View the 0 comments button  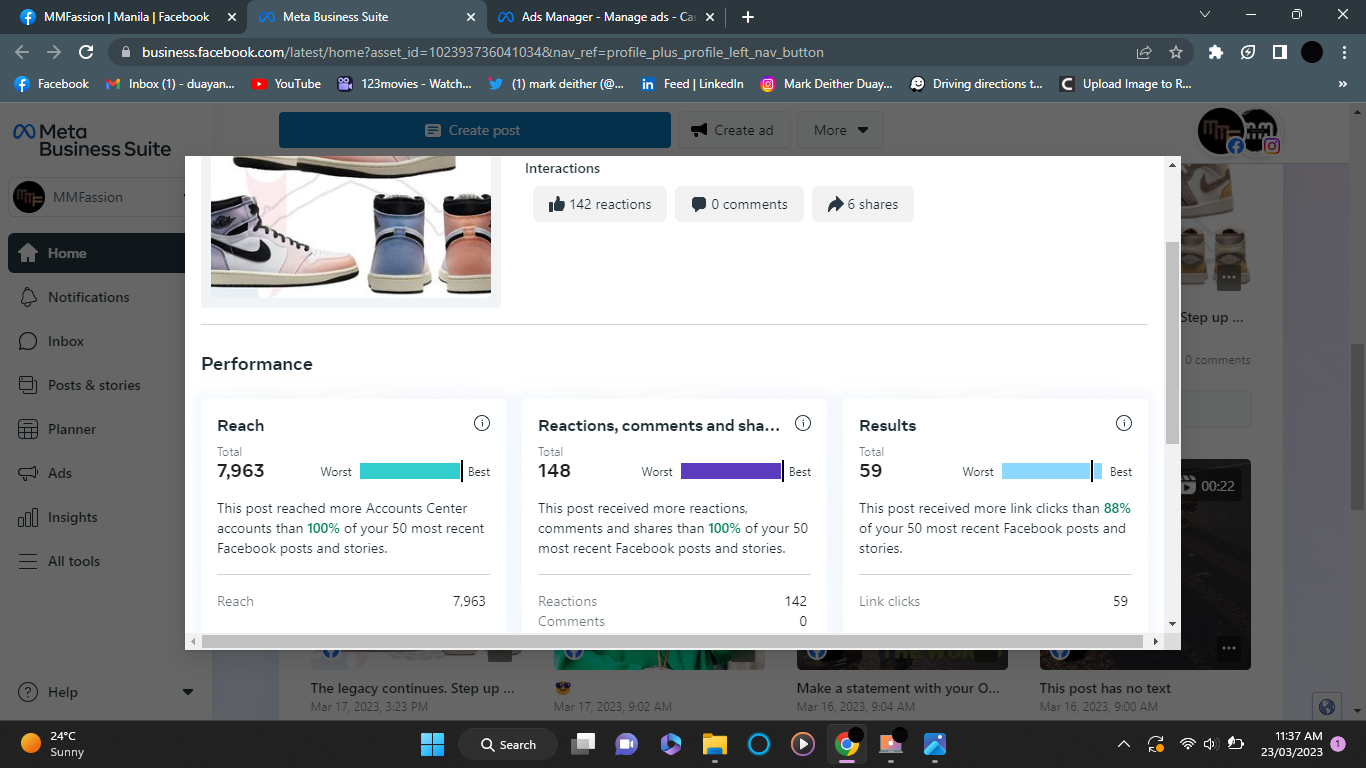(x=739, y=204)
